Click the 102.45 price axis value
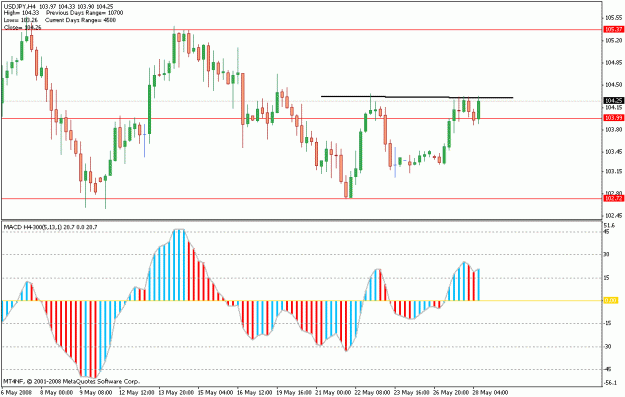The height and width of the screenshot is (397, 625). (614, 216)
